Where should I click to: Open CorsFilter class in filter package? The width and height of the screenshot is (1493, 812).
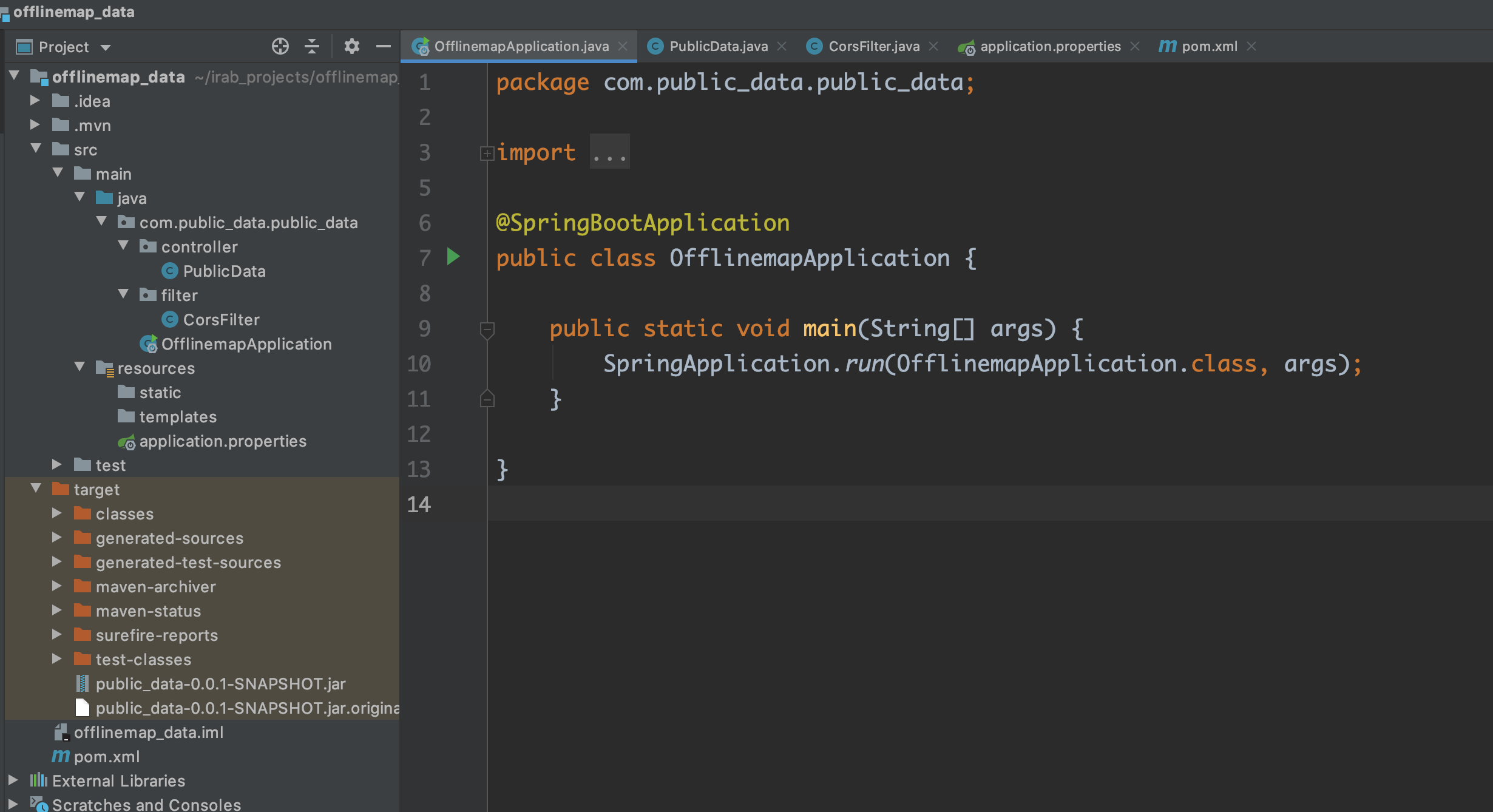(221, 320)
